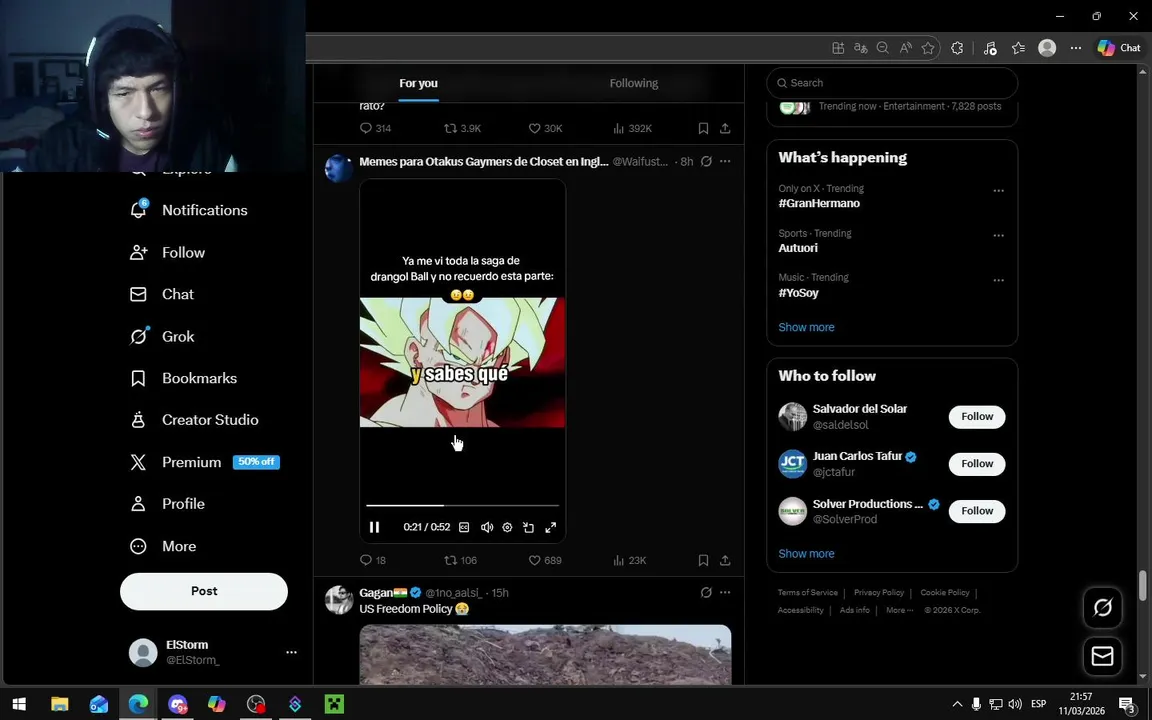Open the Follow page in sidebar
Screen dimensions: 1152x720
coord(168,253)
